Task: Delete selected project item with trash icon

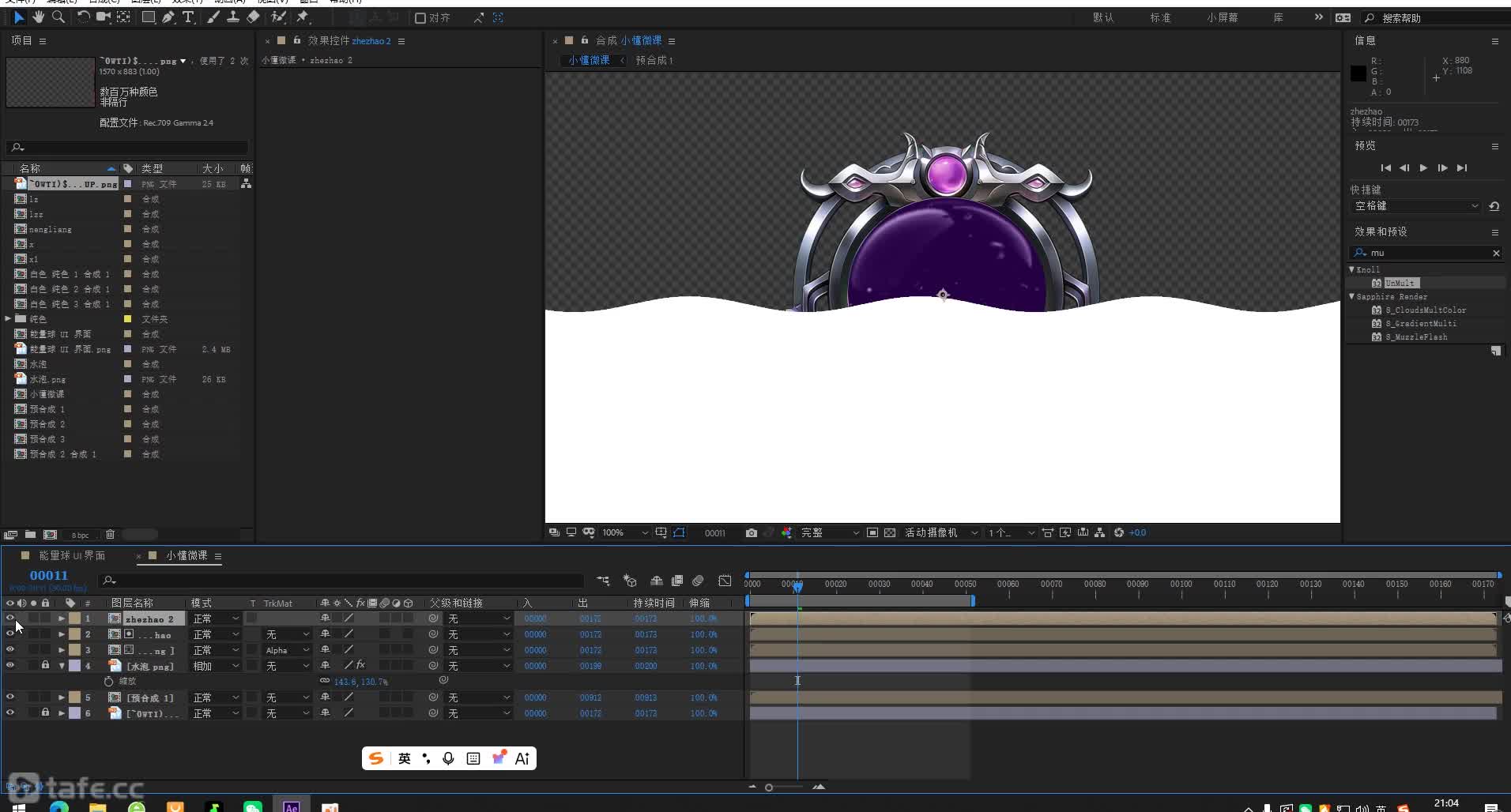Action: tap(110, 535)
